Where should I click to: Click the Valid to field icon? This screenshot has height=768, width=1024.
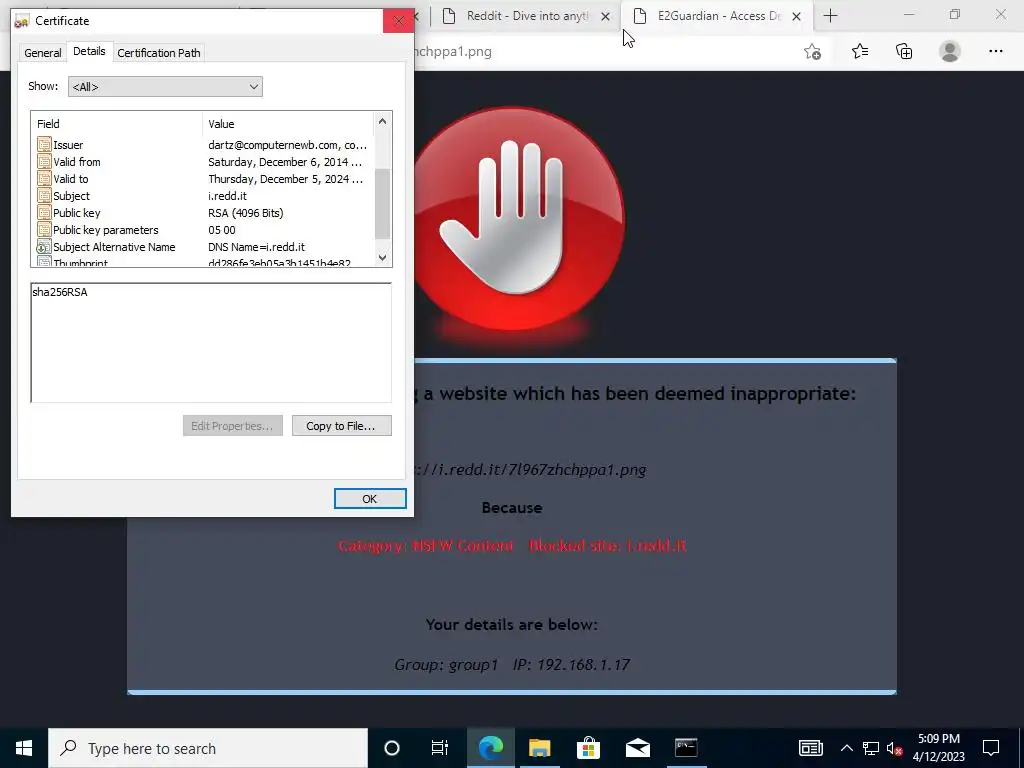[44, 179]
